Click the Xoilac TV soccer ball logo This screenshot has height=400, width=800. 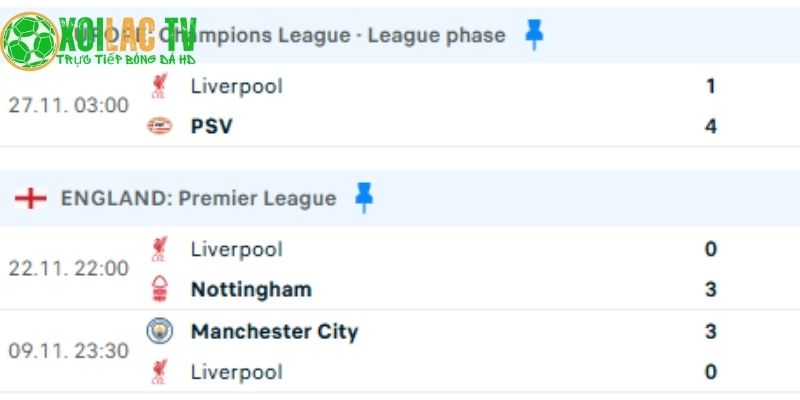click(29, 41)
